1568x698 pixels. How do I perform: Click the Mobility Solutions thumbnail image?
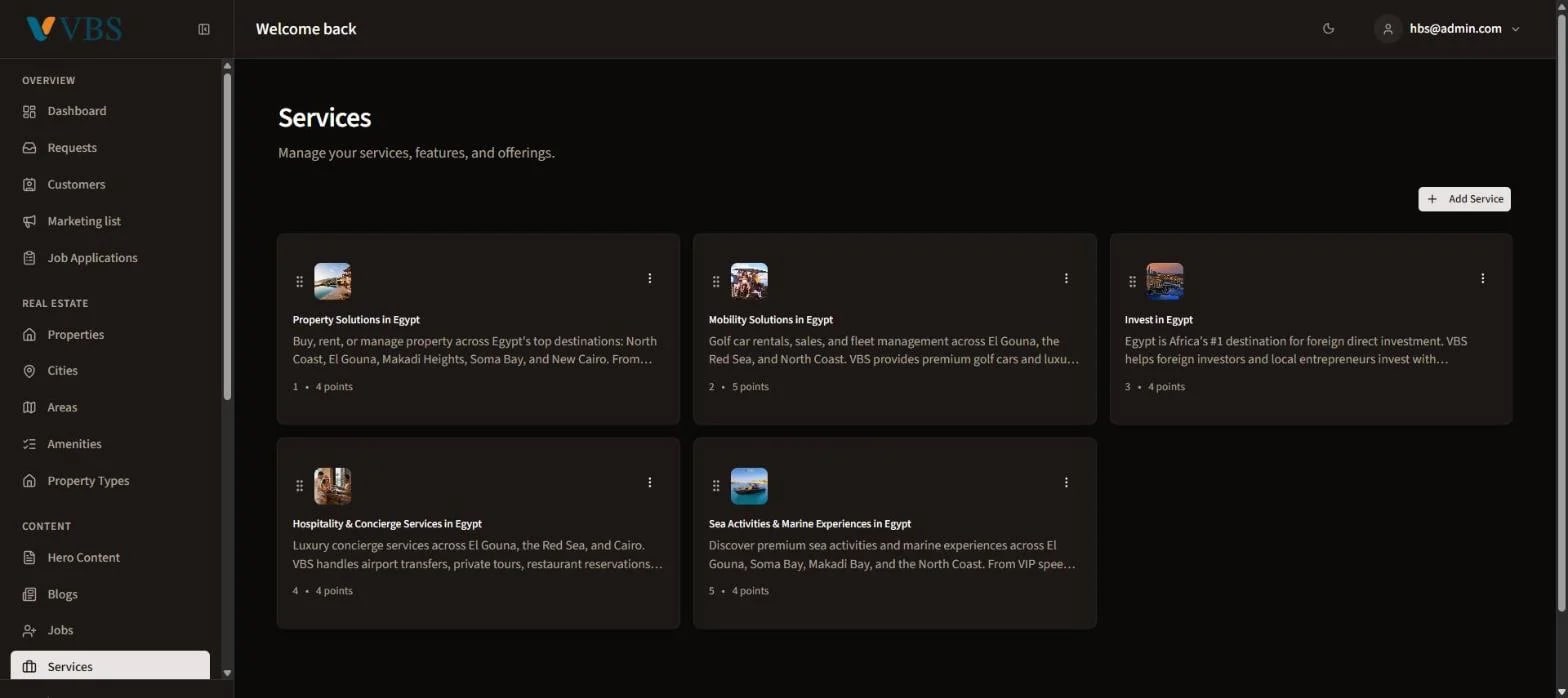(x=749, y=281)
